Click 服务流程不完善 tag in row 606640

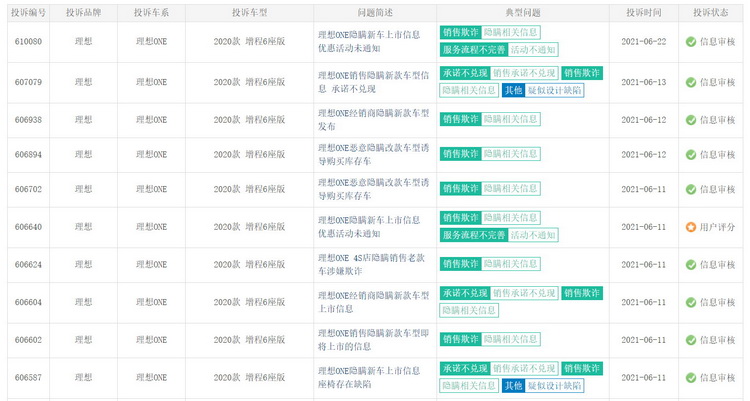click(474, 235)
